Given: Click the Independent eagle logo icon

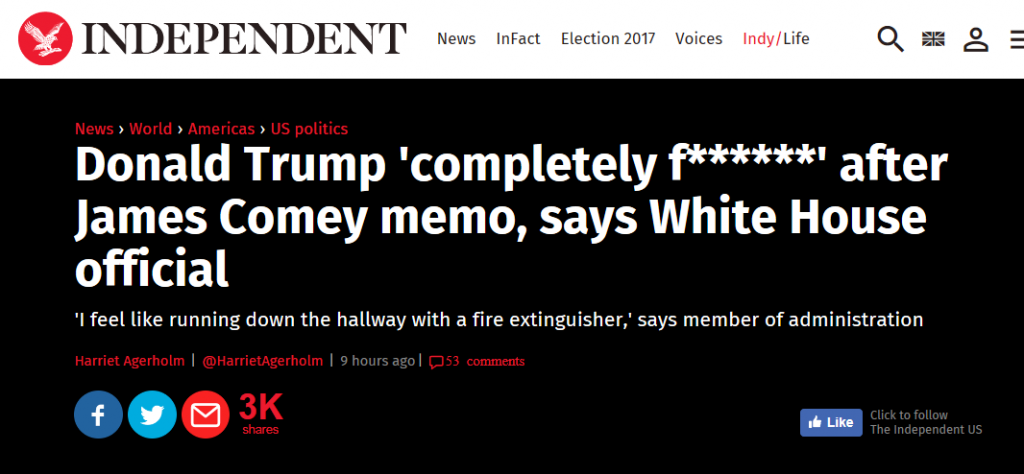Looking at the screenshot, I should pos(45,39).
